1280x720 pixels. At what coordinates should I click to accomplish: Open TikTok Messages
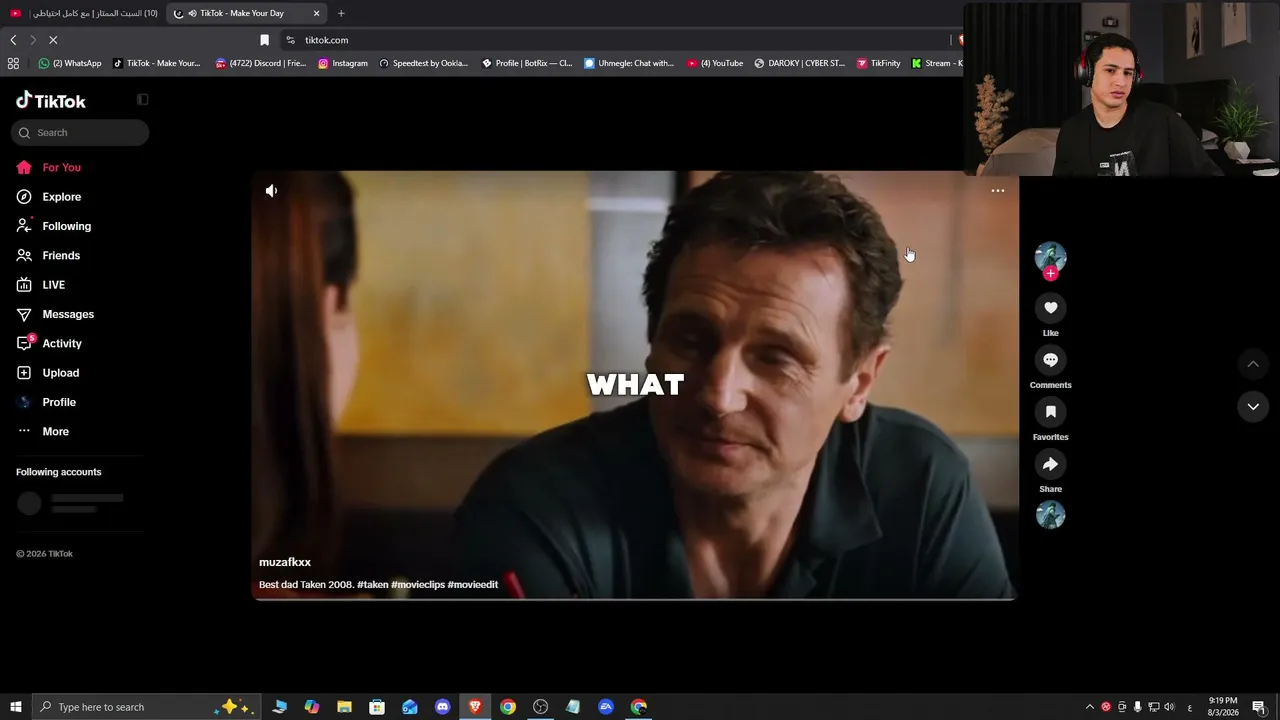click(68, 314)
